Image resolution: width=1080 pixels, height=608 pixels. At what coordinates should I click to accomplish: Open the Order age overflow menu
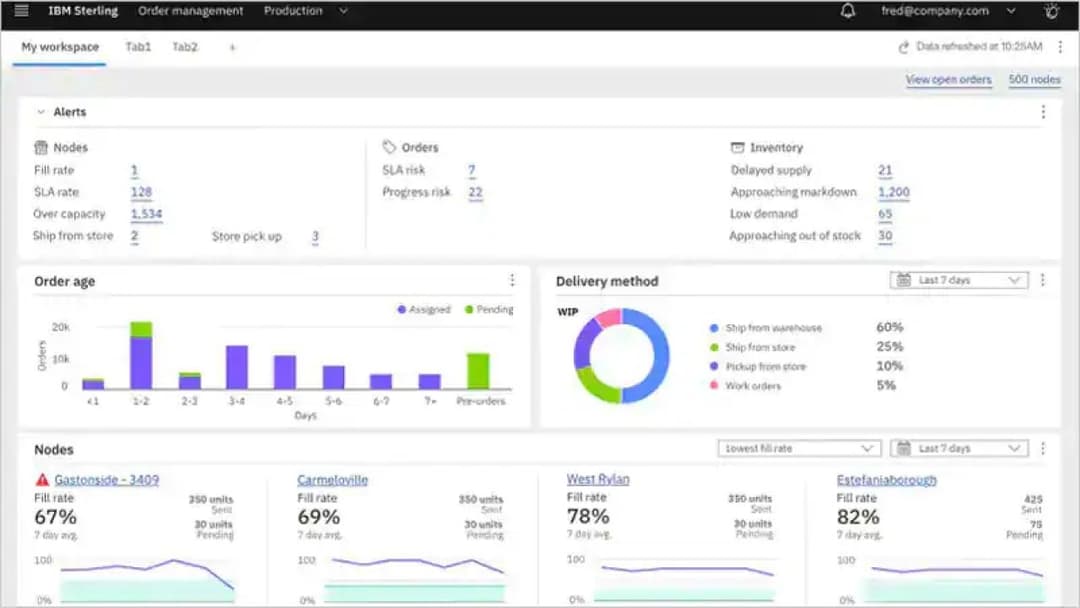[512, 281]
